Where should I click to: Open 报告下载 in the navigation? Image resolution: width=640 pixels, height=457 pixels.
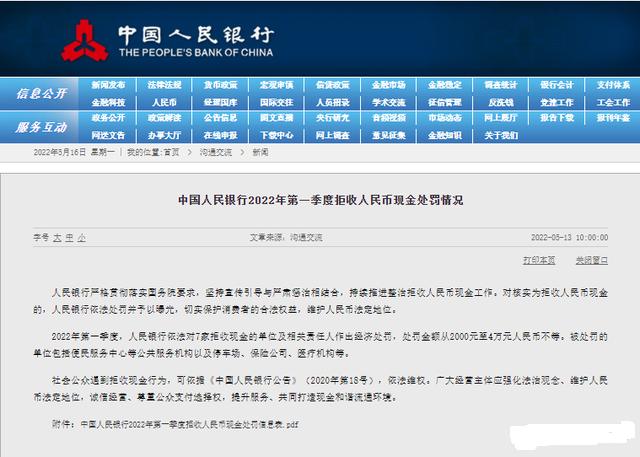(x=557, y=118)
